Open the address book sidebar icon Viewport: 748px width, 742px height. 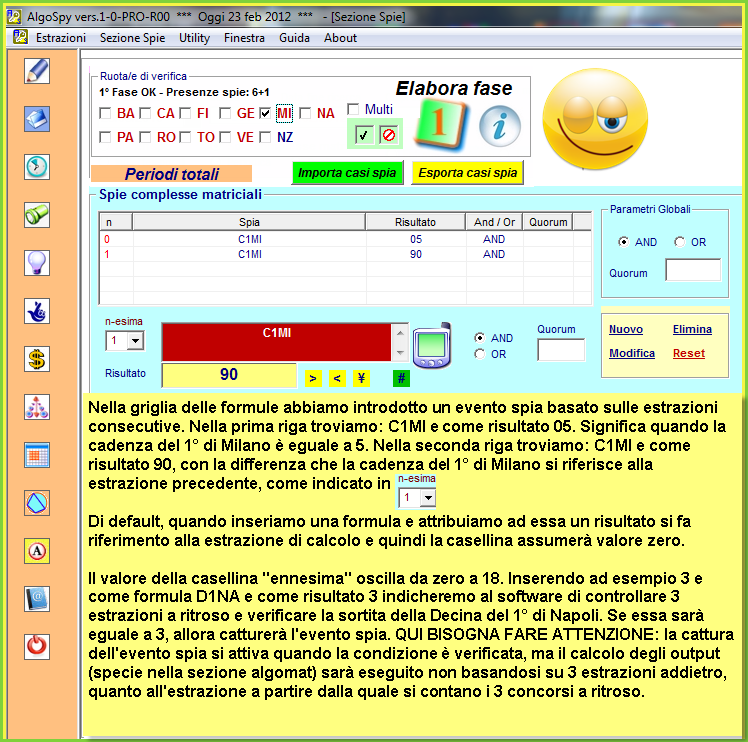click(37, 599)
